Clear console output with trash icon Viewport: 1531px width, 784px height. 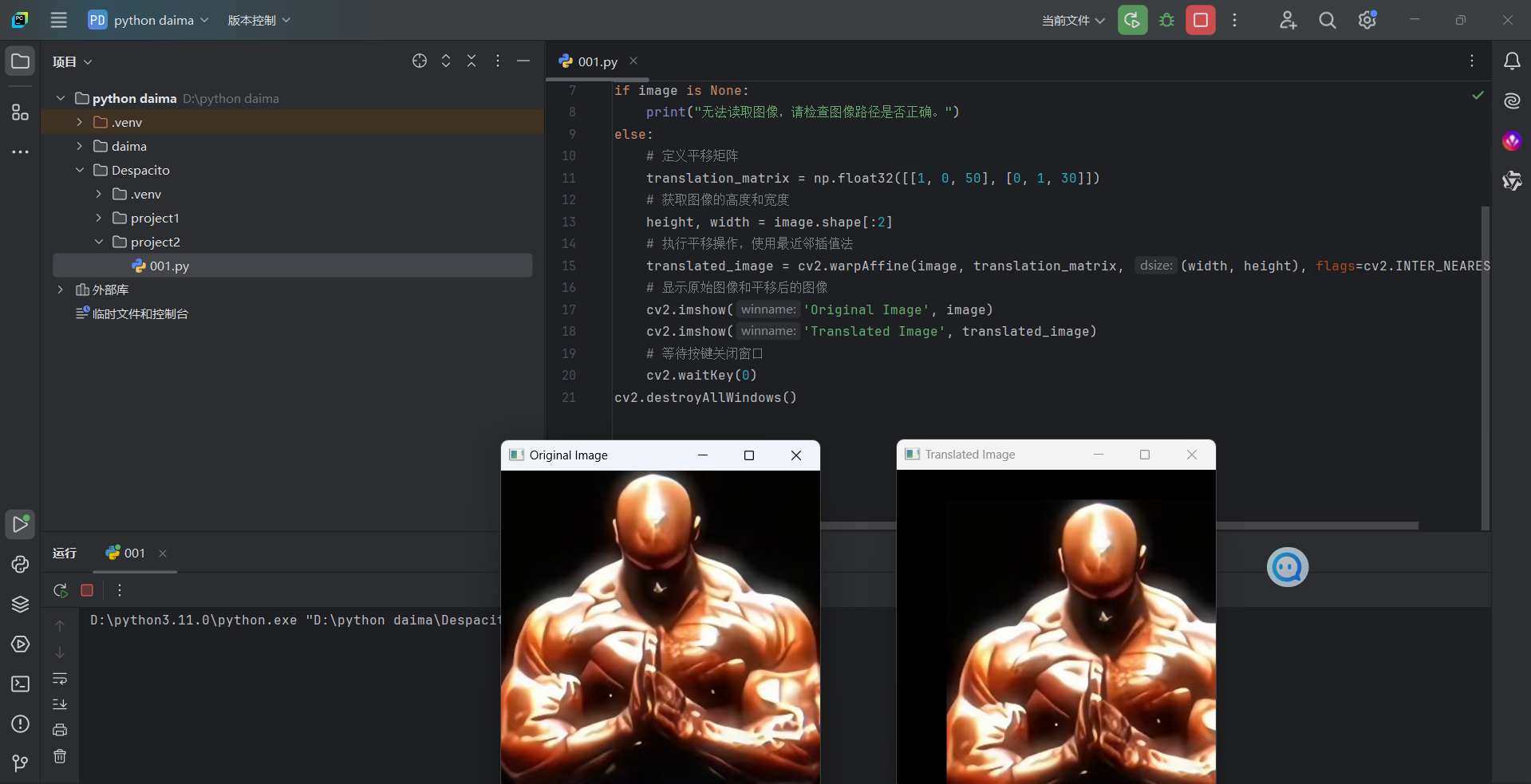[x=60, y=756]
